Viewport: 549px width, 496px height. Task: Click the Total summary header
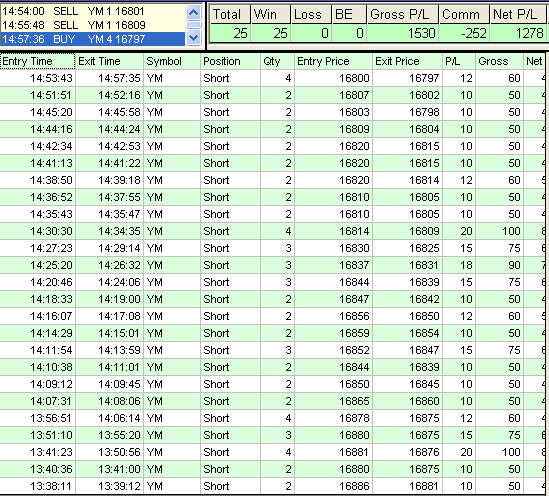230,14
